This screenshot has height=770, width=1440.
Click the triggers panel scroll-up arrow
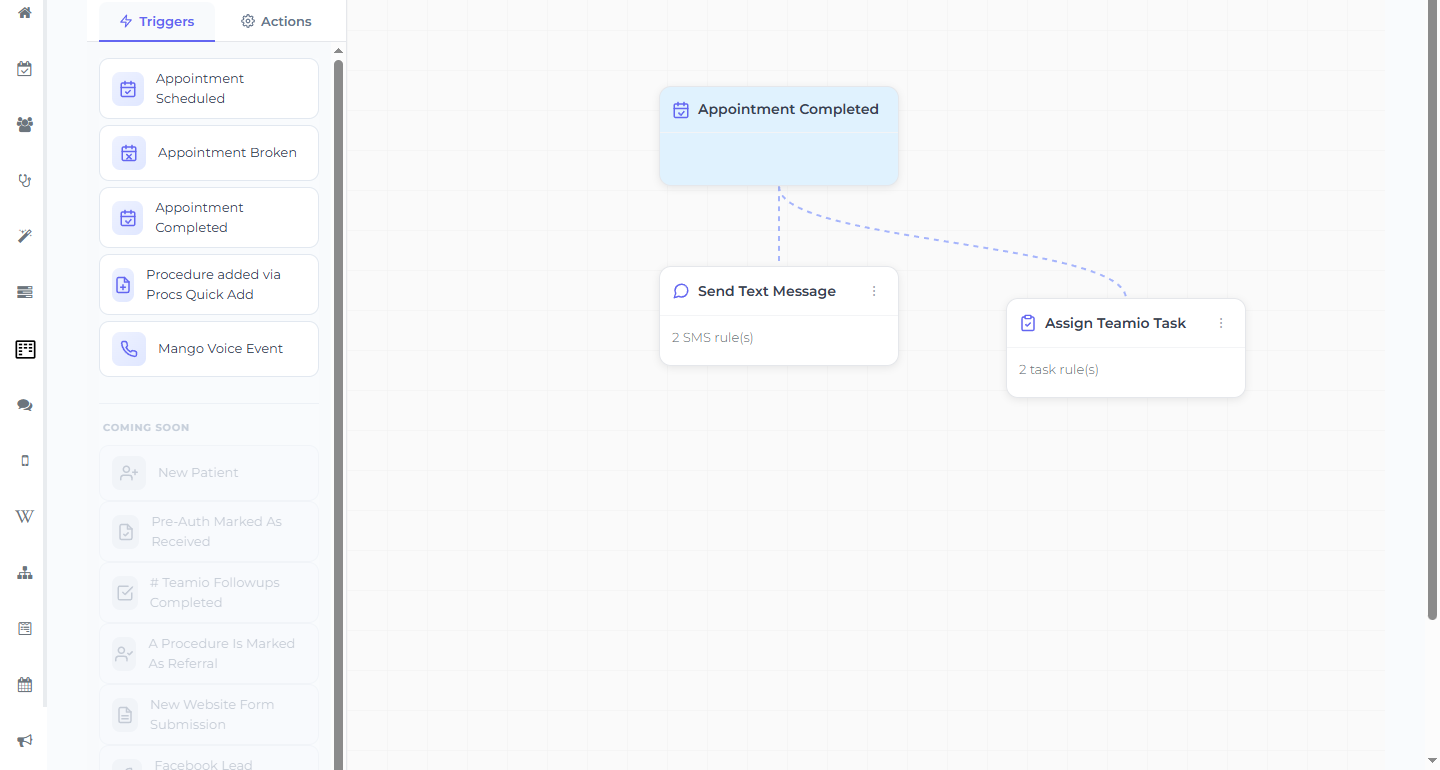pyautogui.click(x=338, y=50)
